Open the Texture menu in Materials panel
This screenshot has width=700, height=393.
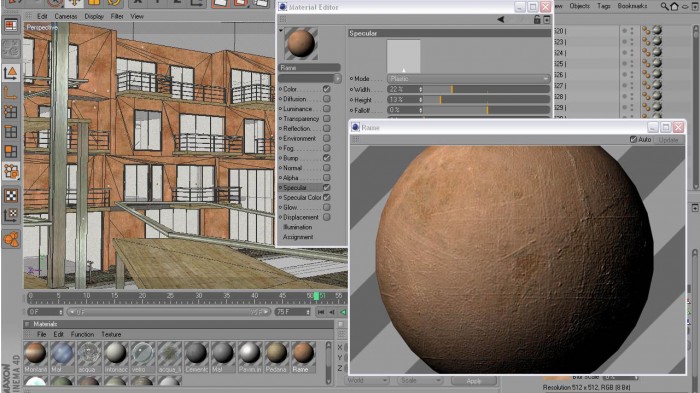pos(111,334)
